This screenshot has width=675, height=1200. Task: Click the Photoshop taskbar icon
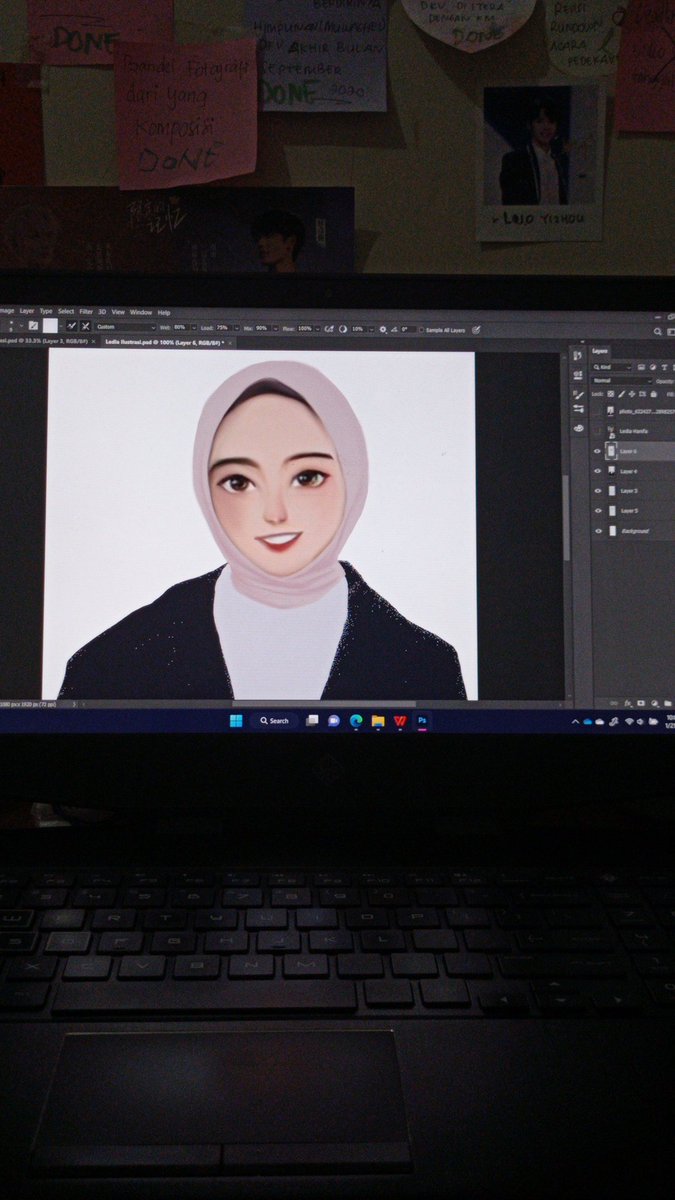click(x=423, y=720)
